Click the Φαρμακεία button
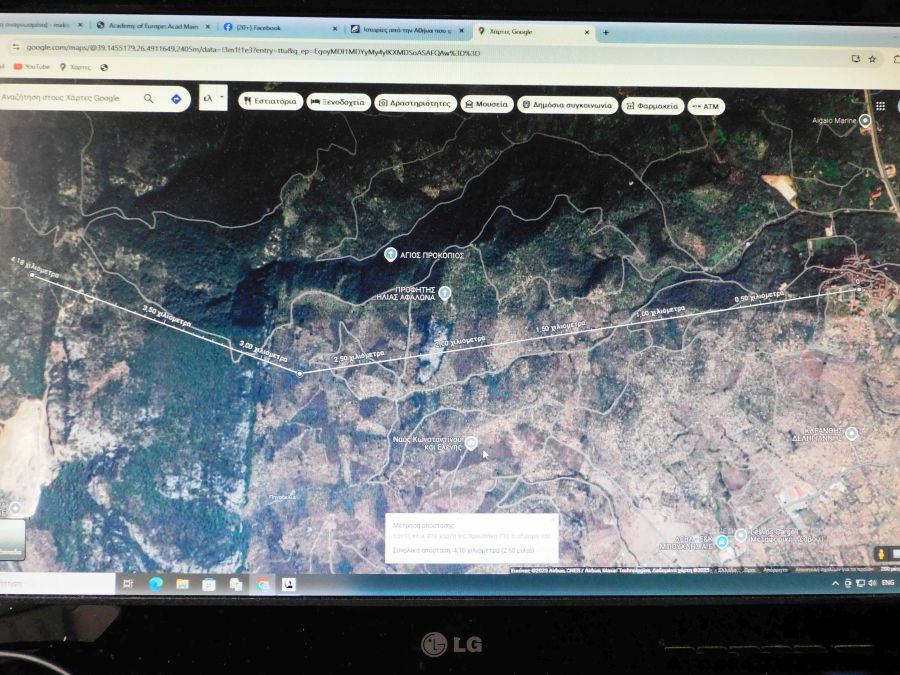 (652, 105)
